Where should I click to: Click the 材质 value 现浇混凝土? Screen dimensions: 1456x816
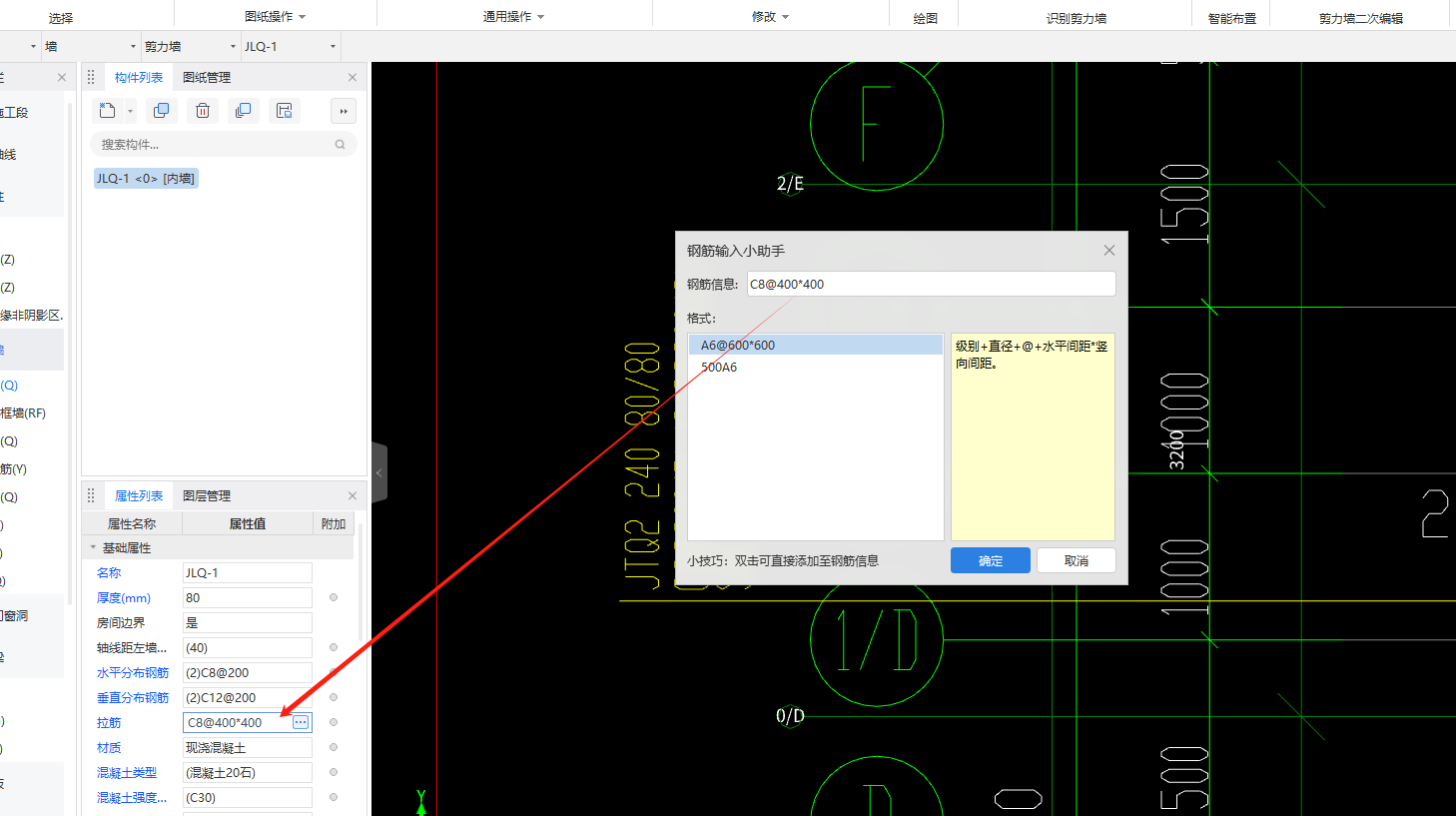point(248,747)
